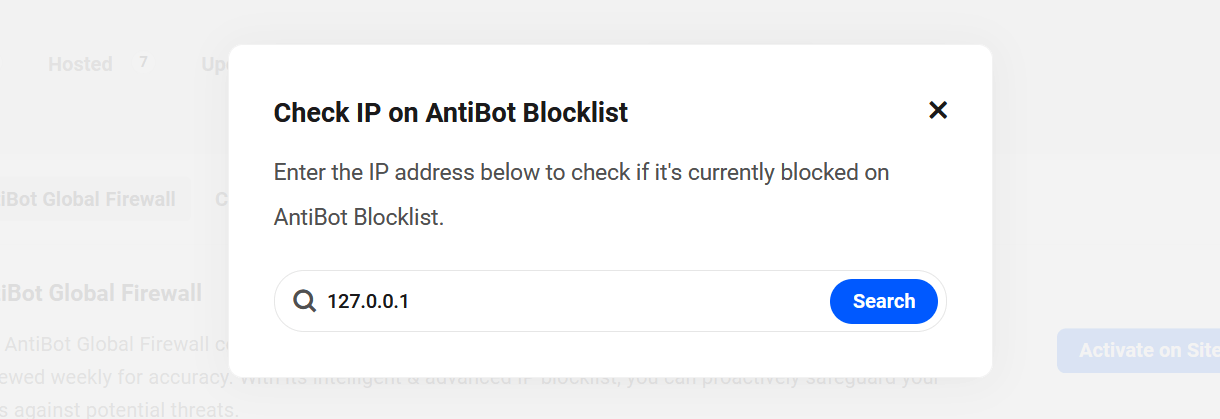Viewport: 1220px width, 419px height.
Task: Open the AntiBot Global Firewall pill tab
Action: point(88,199)
